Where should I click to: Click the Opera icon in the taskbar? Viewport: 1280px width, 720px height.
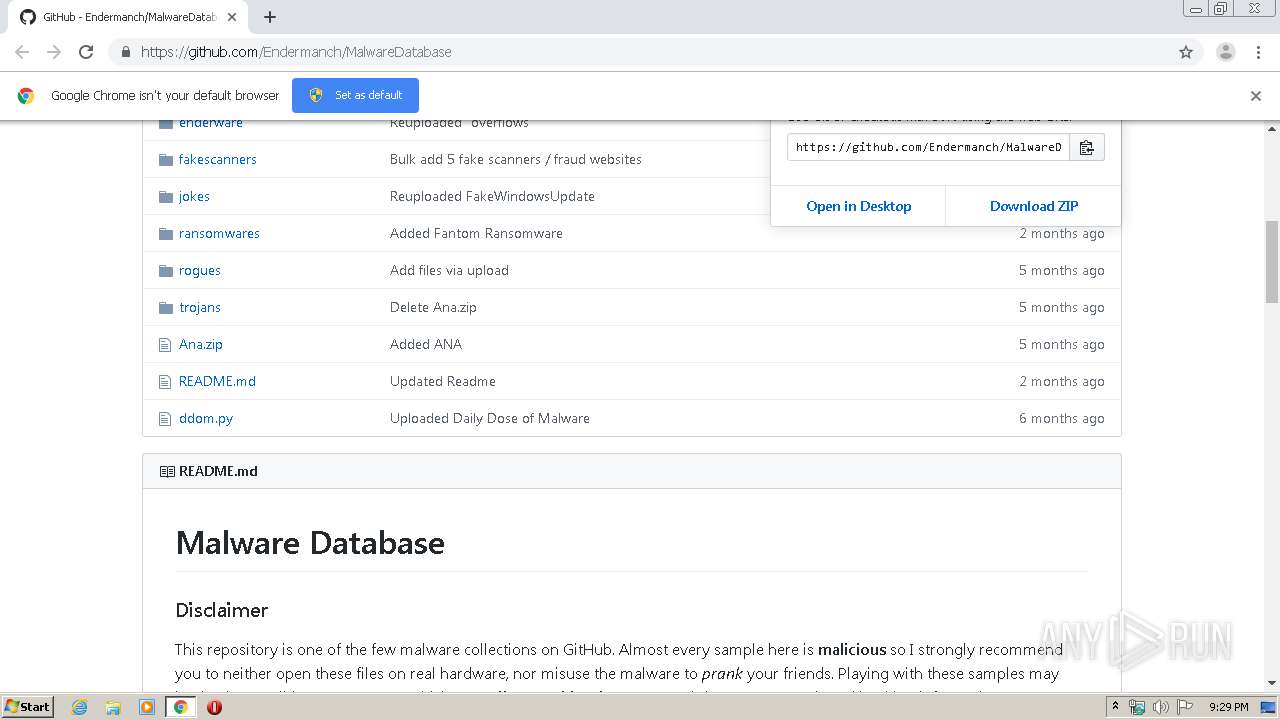[x=214, y=707]
